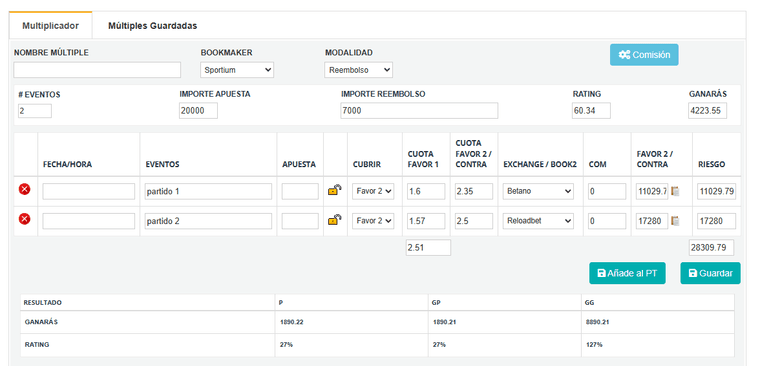The height and width of the screenshot is (366, 760).
Task: Edit the Cuota Favor 1 value 1.57
Action: tap(426, 221)
